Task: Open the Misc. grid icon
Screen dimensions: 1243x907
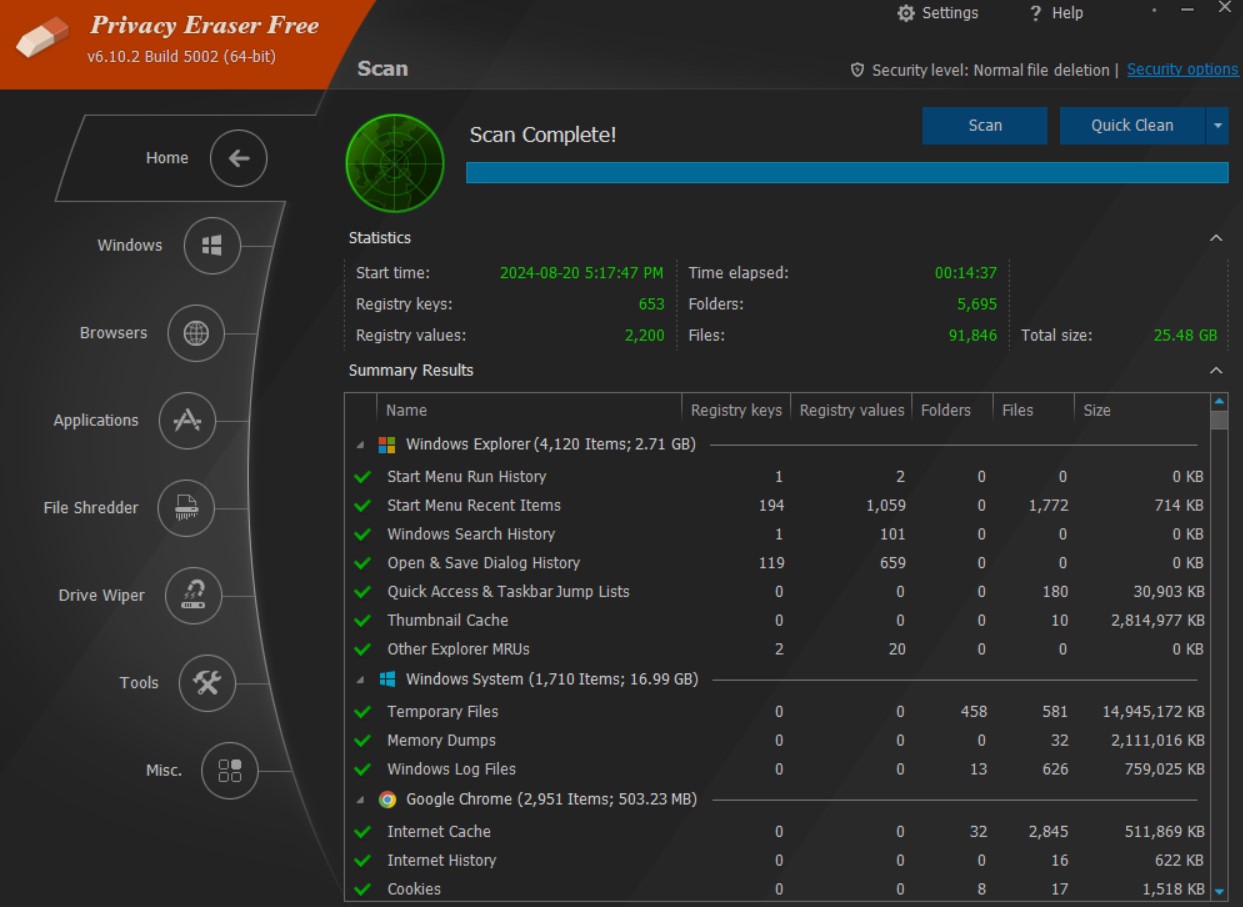Action: point(230,771)
